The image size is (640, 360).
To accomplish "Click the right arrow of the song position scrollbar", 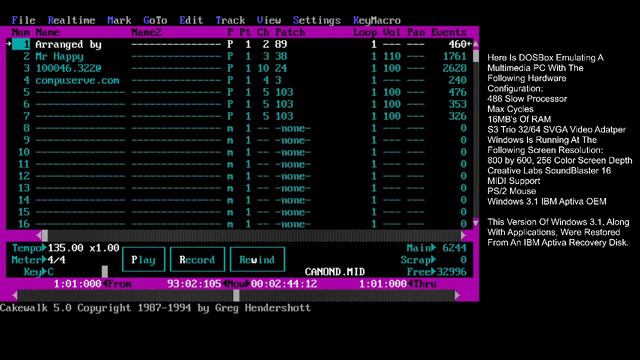I will (x=457, y=295).
